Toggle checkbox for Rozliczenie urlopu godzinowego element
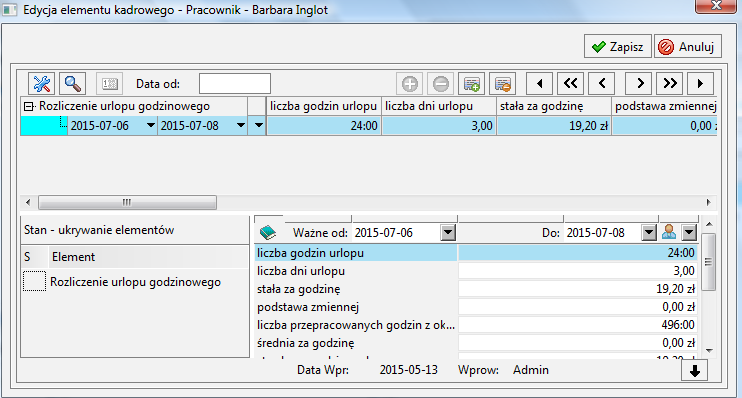The image size is (742, 398). (35, 282)
